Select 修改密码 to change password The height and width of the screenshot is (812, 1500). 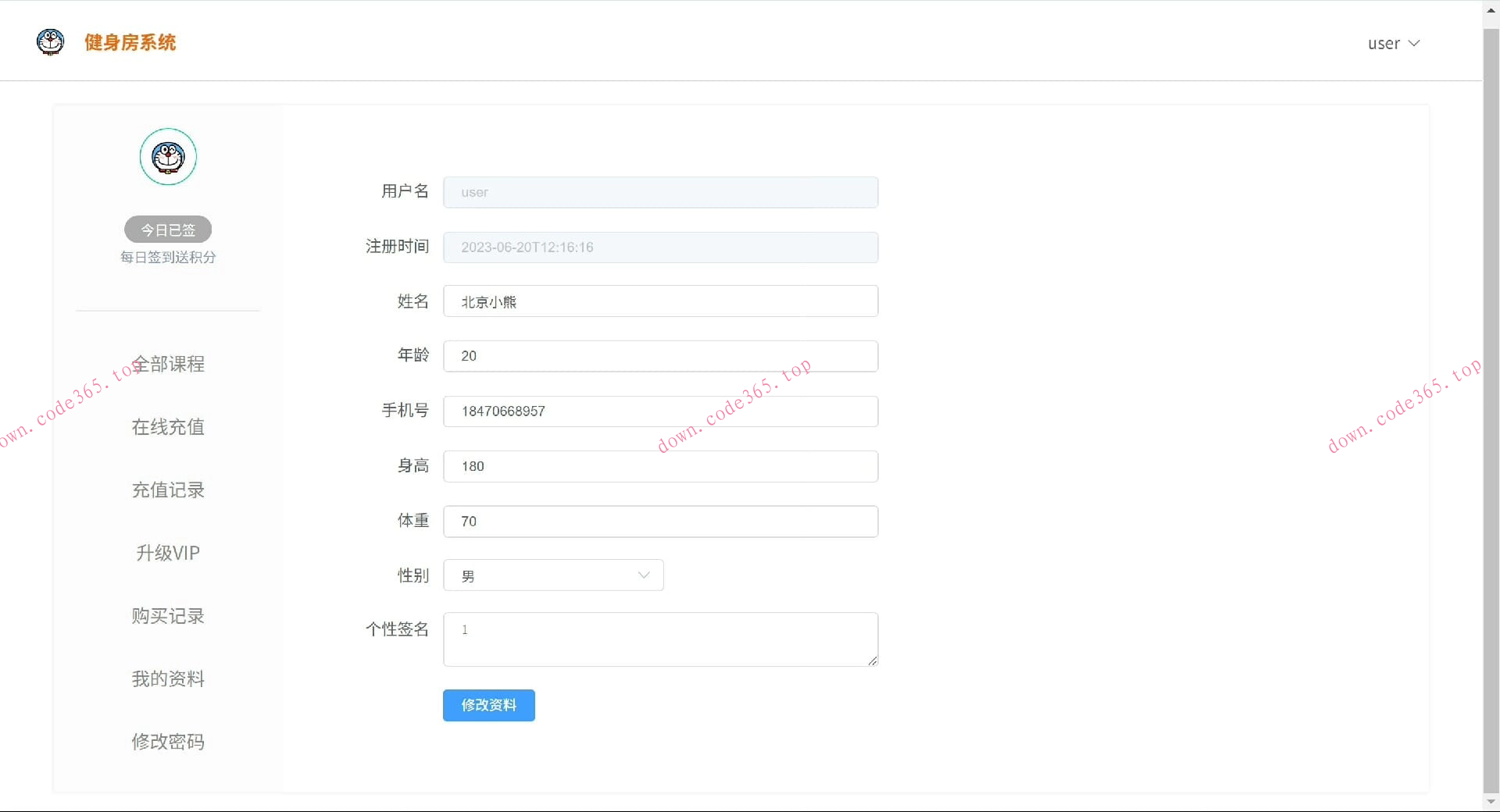[168, 742]
